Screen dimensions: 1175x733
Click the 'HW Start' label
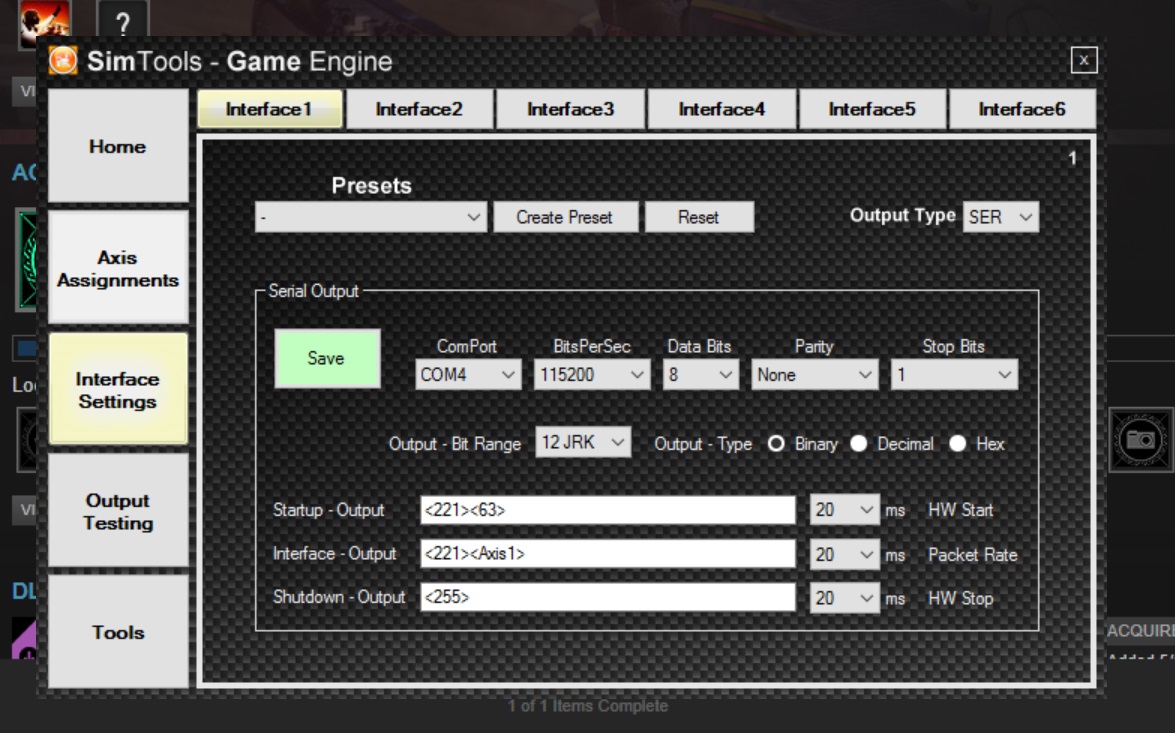click(x=961, y=510)
